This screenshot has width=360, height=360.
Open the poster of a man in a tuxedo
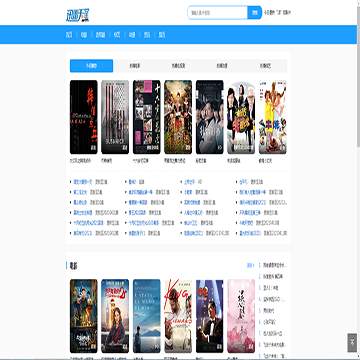[210, 316]
